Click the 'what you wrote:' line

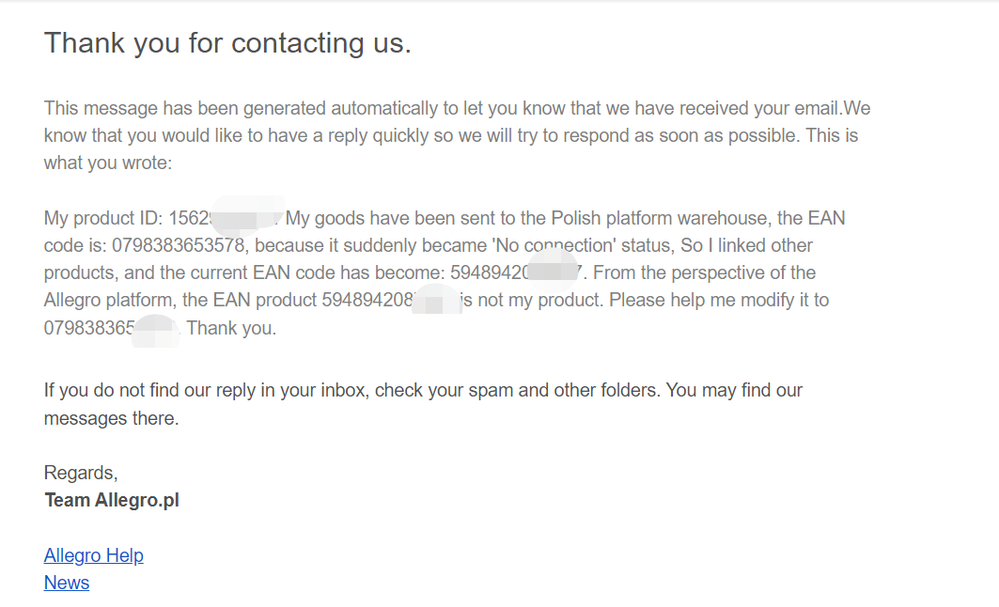108,162
